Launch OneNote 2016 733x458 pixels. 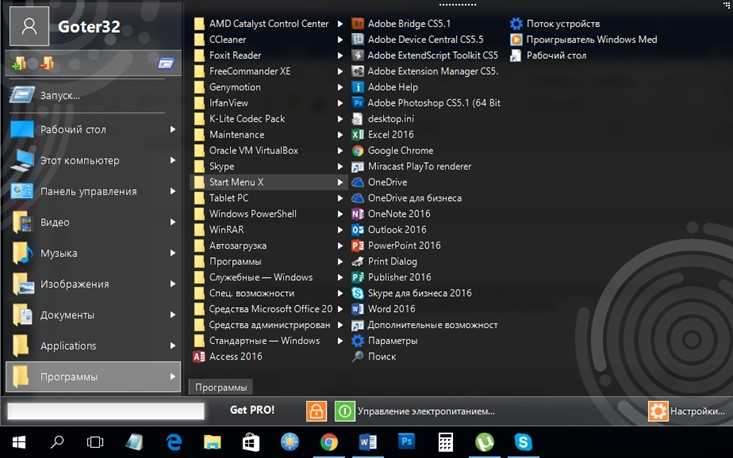pyautogui.click(x=390, y=214)
